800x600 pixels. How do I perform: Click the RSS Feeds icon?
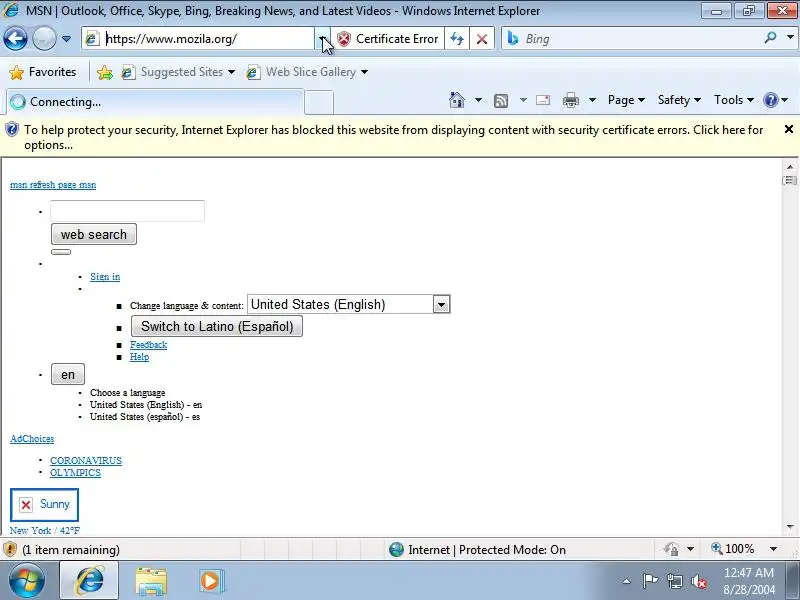501,101
